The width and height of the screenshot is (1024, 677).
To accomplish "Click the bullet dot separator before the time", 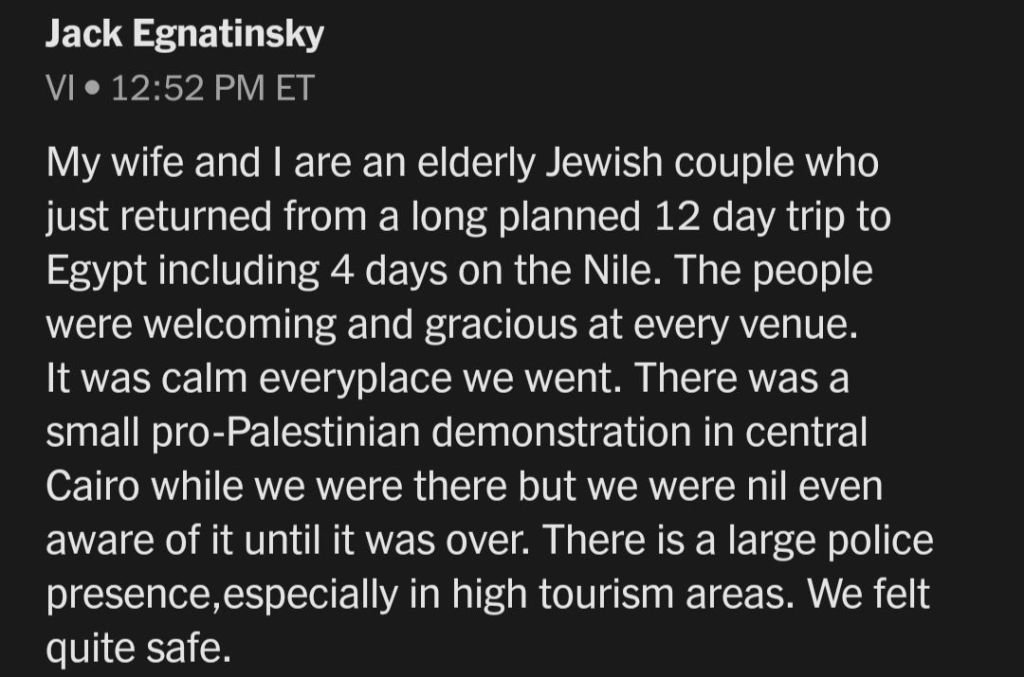I will (93, 90).
